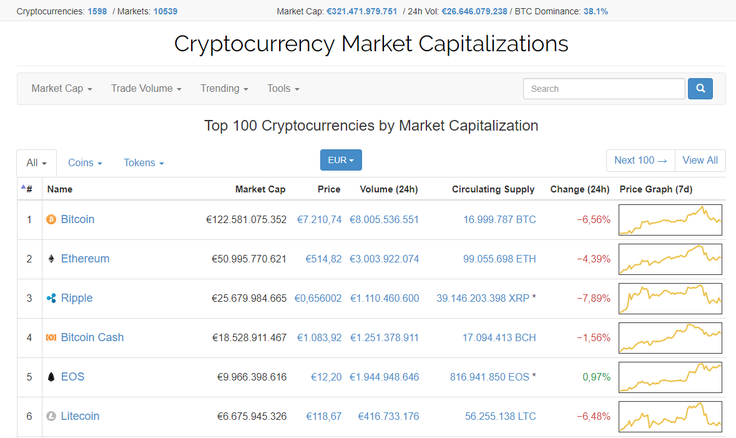Open the Trade Volume menu
Image resolution: width=736 pixels, height=438 pixels.
146,89
